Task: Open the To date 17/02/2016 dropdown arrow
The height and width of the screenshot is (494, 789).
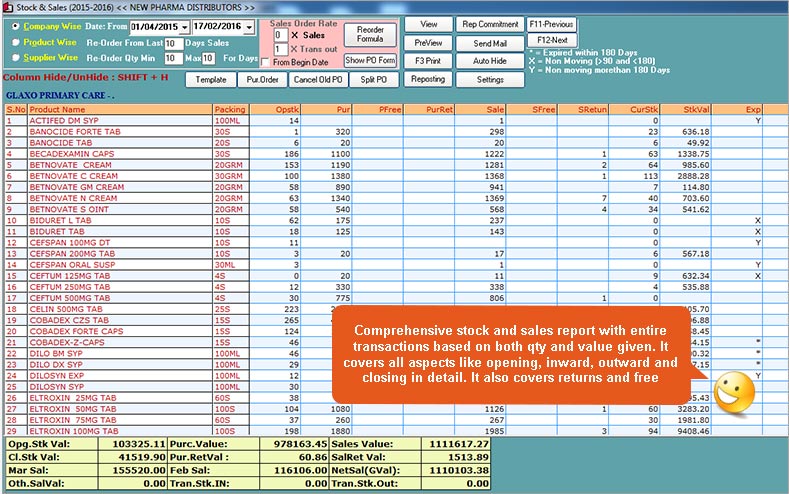Action: pos(249,27)
